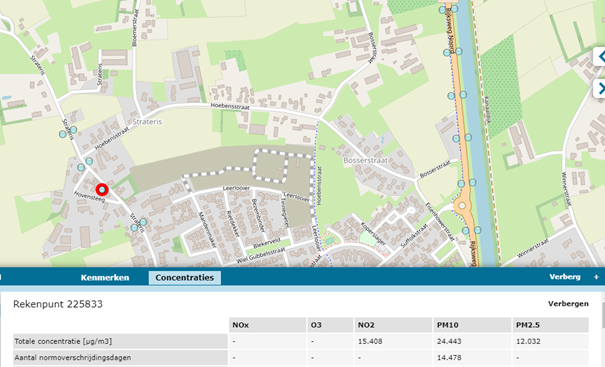Click Verberg in the blue bar

(x=564, y=277)
